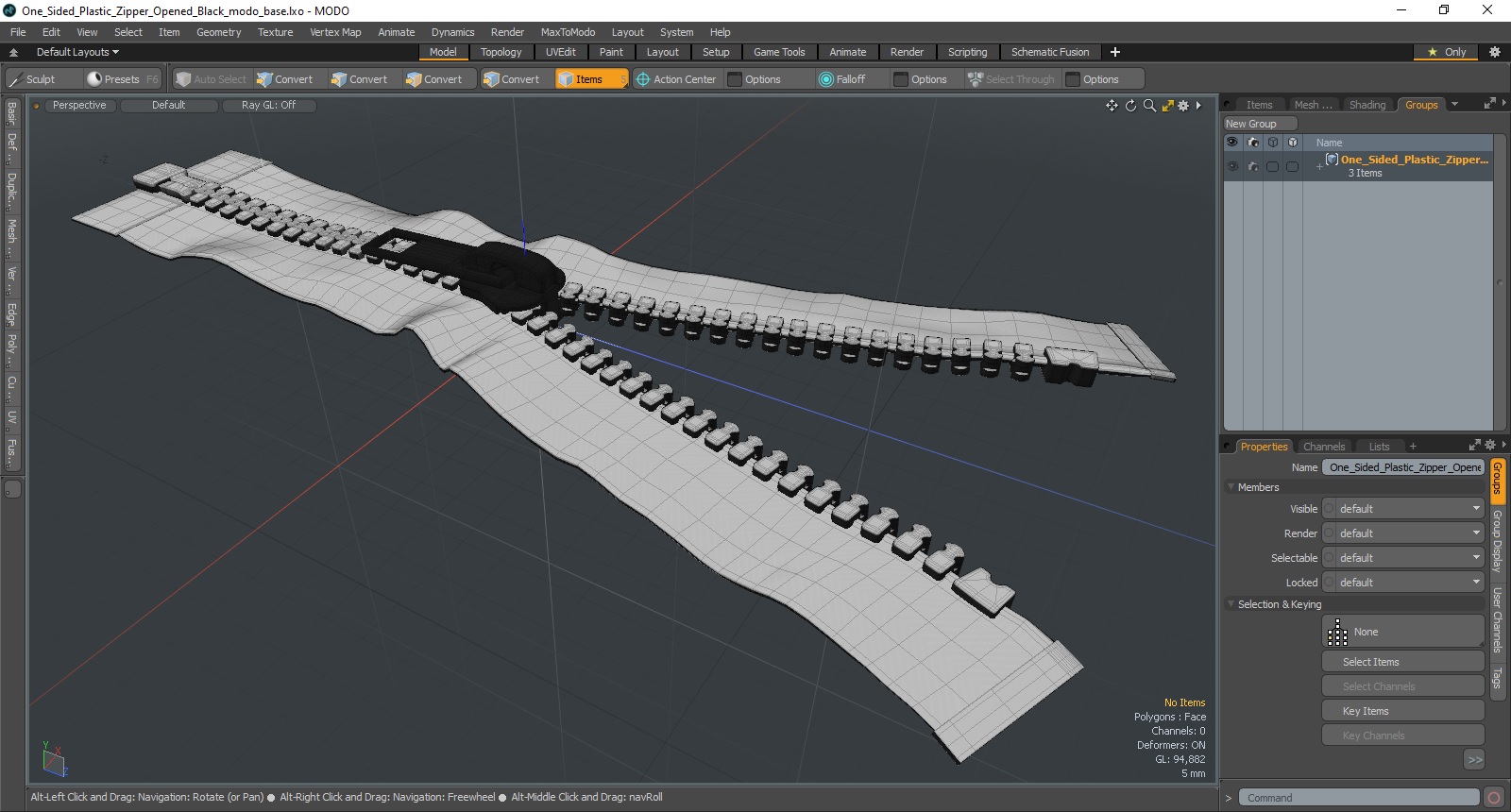Click the Command input field
Image resolution: width=1511 pixels, height=812 pixels.
(1358, 798)
